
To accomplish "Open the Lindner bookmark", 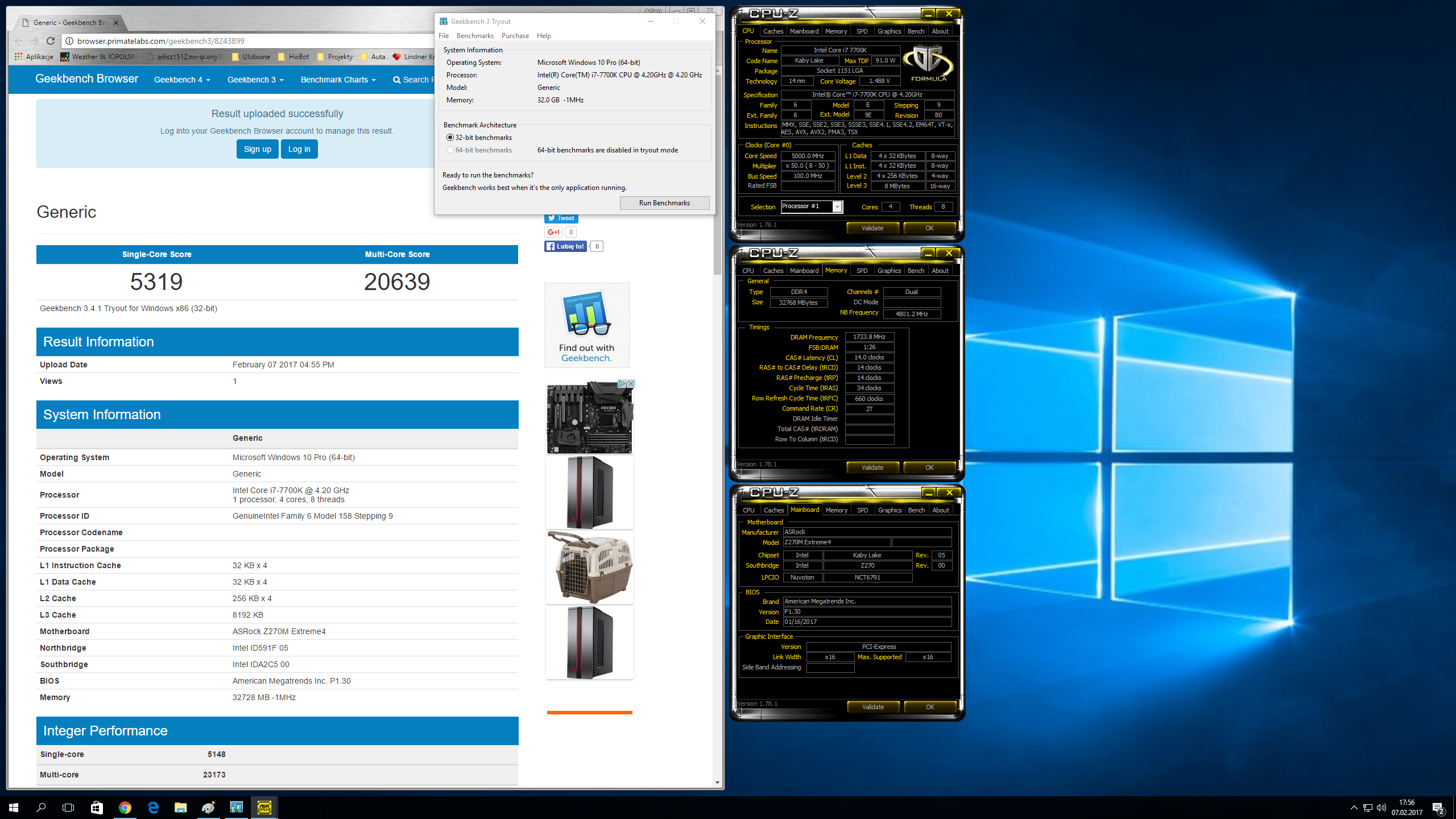I will point(413,57).
